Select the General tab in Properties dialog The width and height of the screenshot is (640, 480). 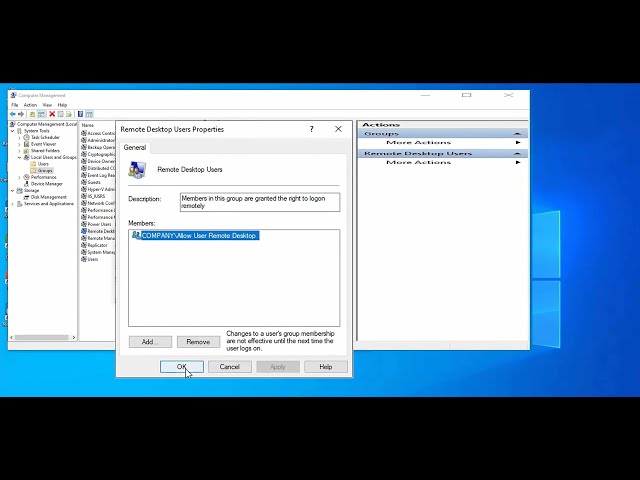point(135,147)
